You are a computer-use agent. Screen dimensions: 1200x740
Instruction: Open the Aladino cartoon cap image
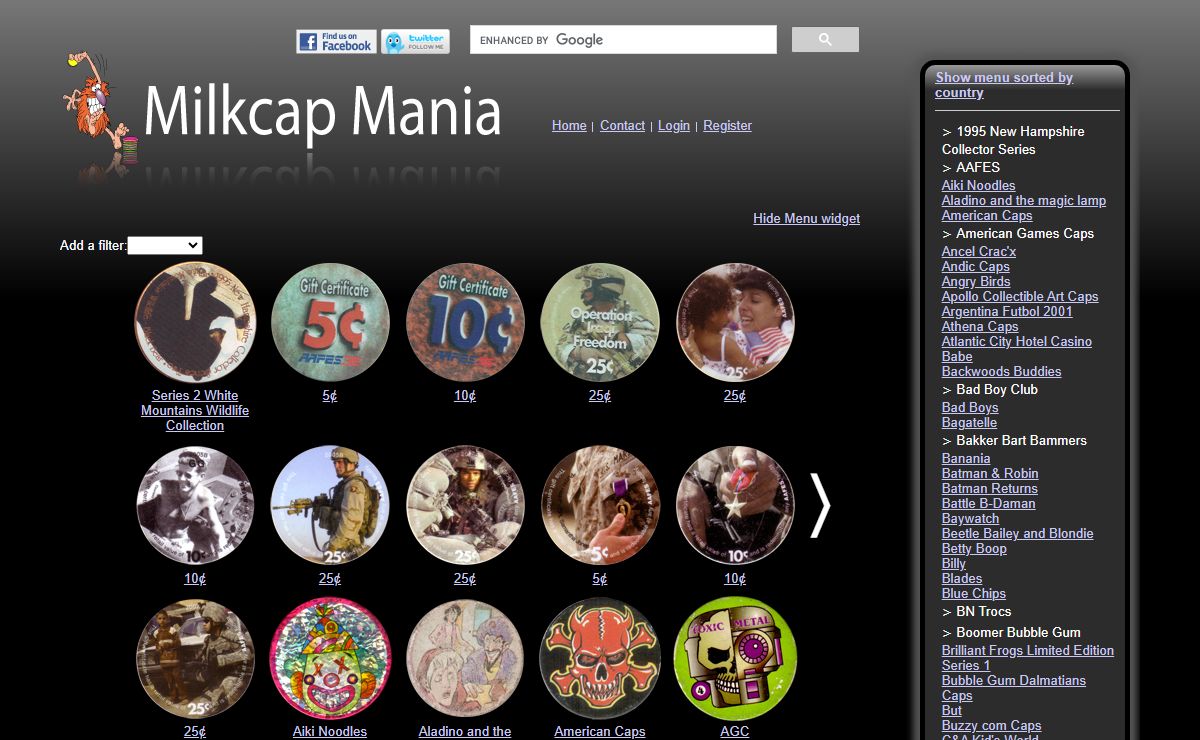pos(465,660)
